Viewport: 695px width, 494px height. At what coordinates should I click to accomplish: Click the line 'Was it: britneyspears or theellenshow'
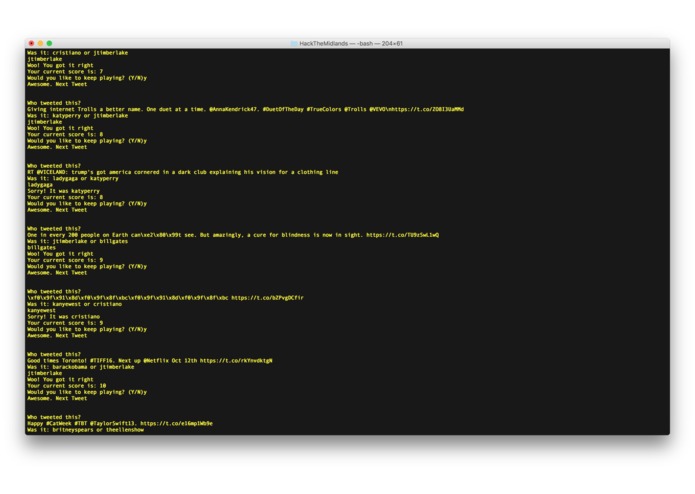(86, 430)
